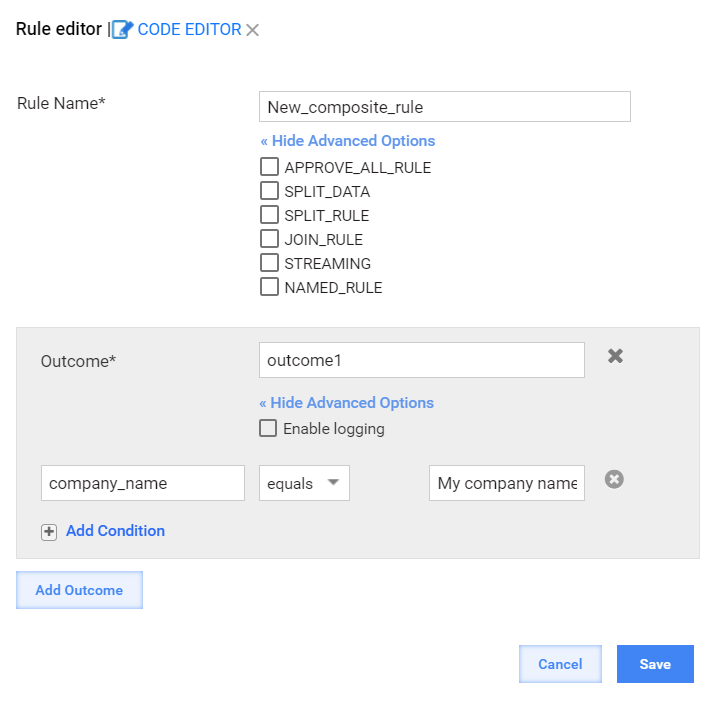Check the NAMED_RULE checkbox

point(269,287)
